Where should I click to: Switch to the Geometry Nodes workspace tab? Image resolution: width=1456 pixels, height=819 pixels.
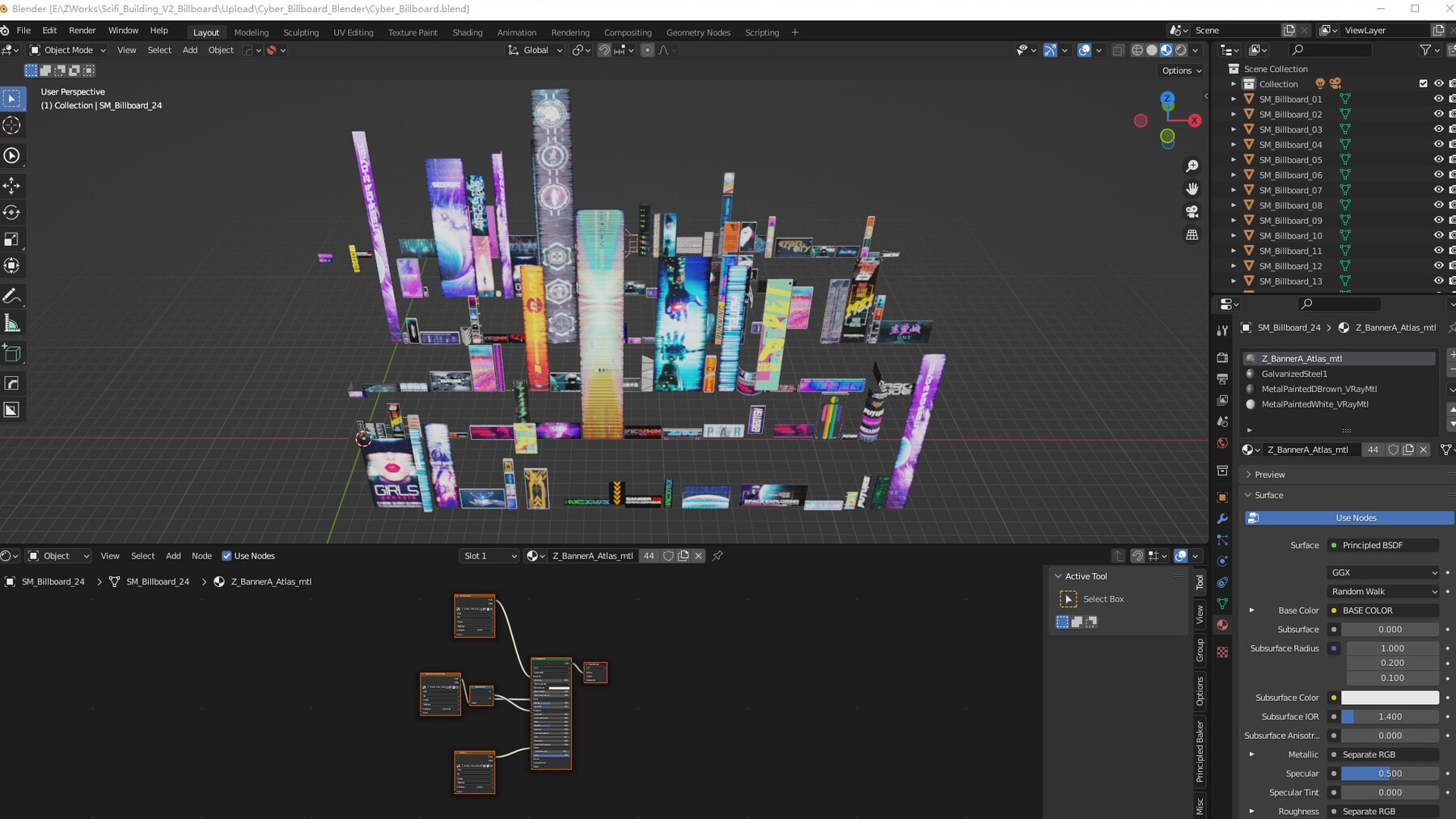[698, 32]
